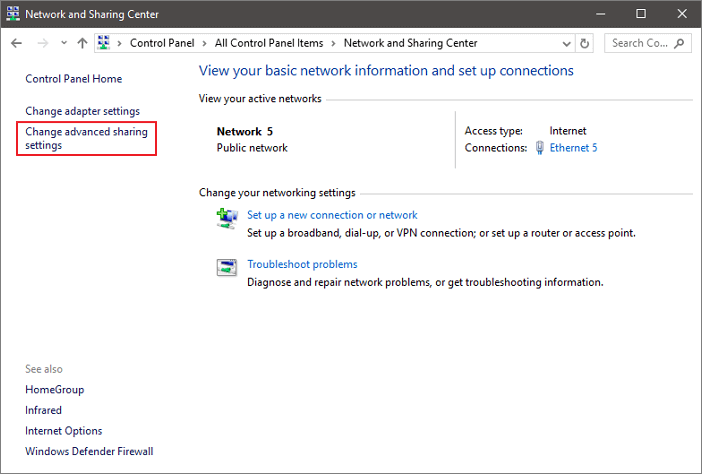702x474 pixels.
Task: Refresh the Network and Sharing Center view
Action: coord(585,43)
